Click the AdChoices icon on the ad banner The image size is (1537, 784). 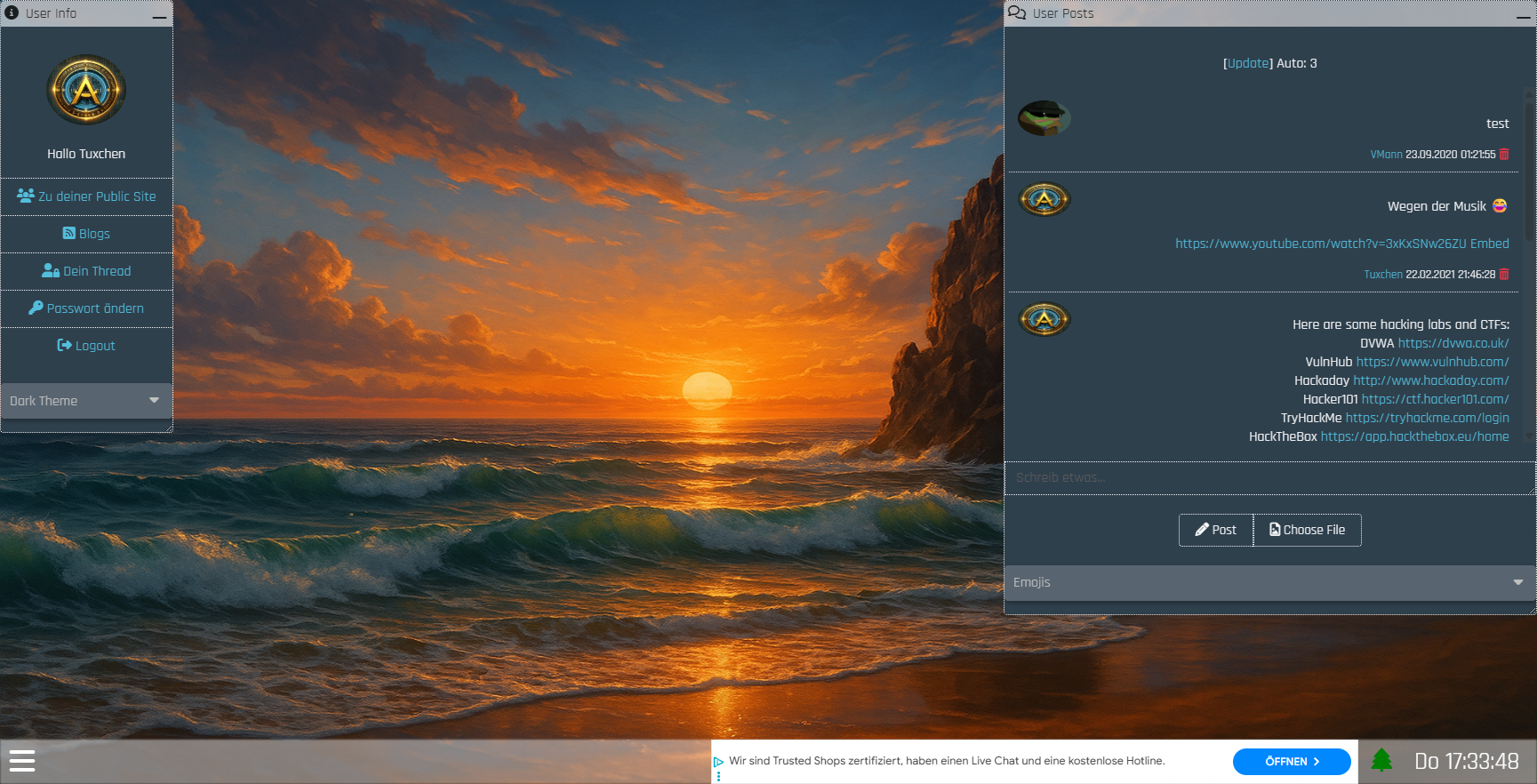coord(718,762)
